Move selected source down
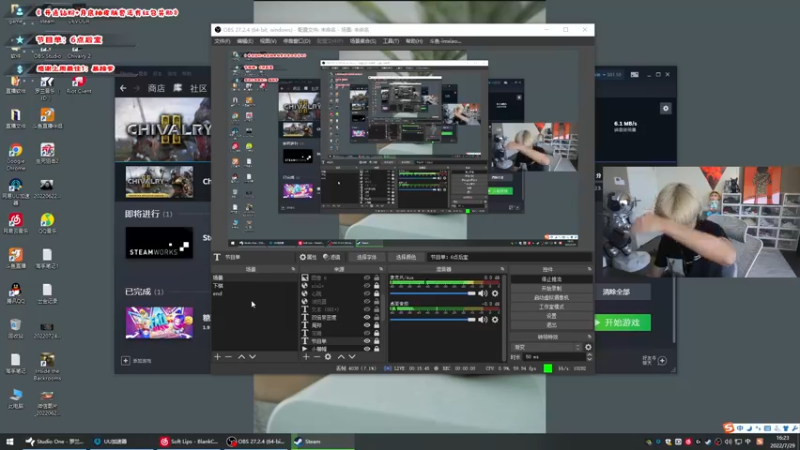The image size is (800, 450). click(x=352, y=357)
